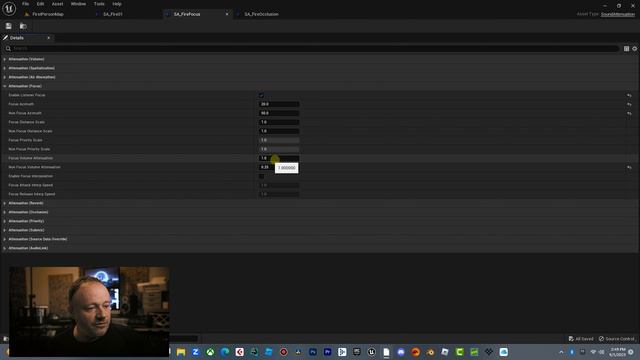This screenshot has height=360, width=640.
Task: Close the SA_FireFocus tab
Action: 227,14
